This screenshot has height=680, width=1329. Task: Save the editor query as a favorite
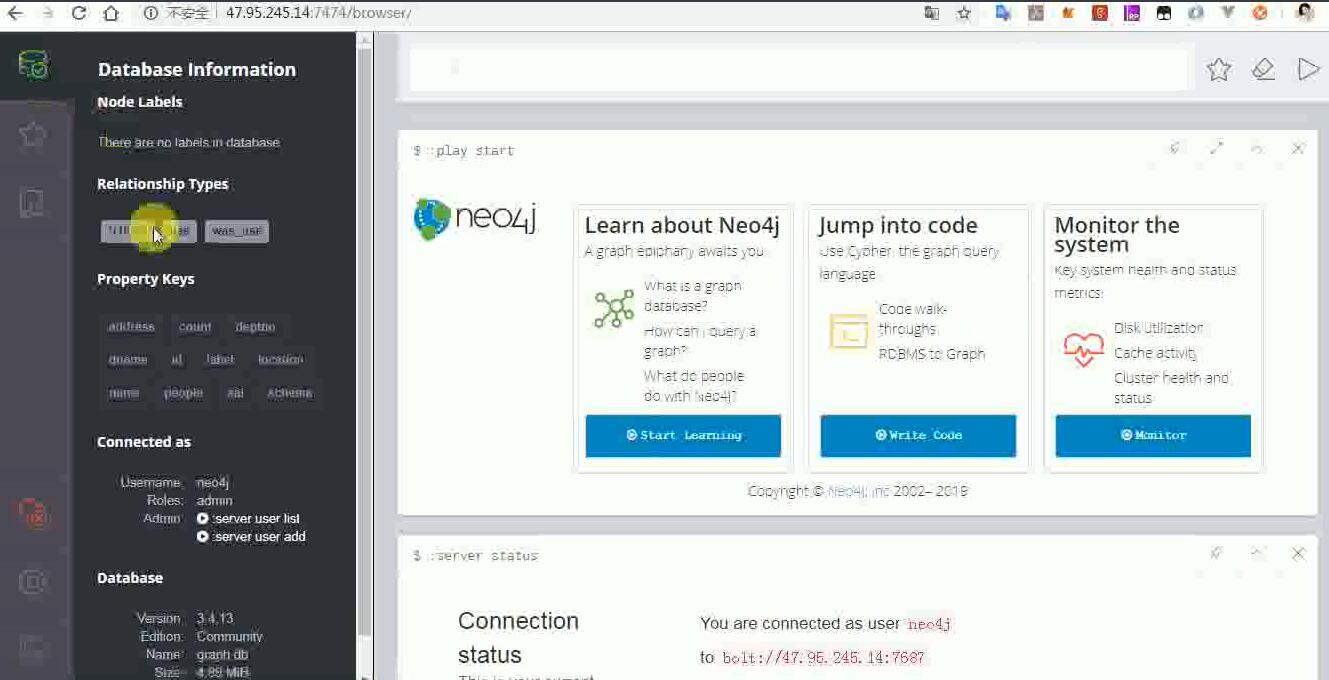[x=1218, y=69]
